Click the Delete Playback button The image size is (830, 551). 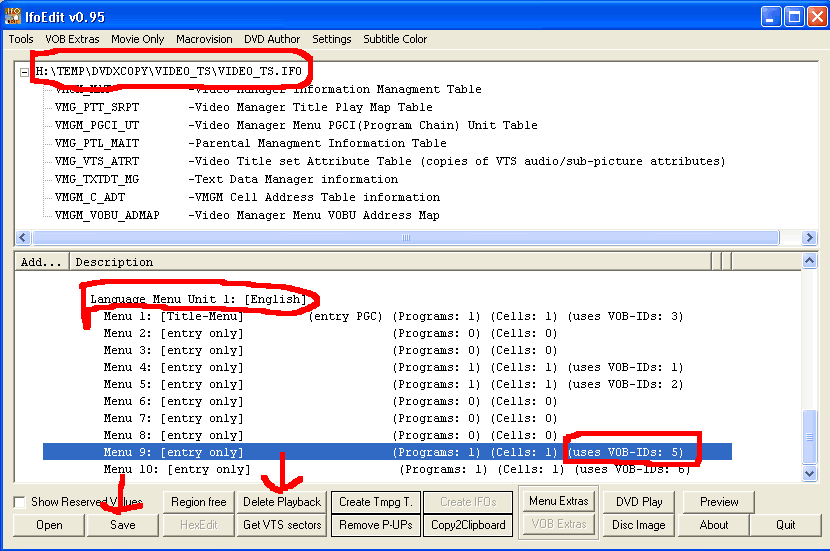pos(282,502)
